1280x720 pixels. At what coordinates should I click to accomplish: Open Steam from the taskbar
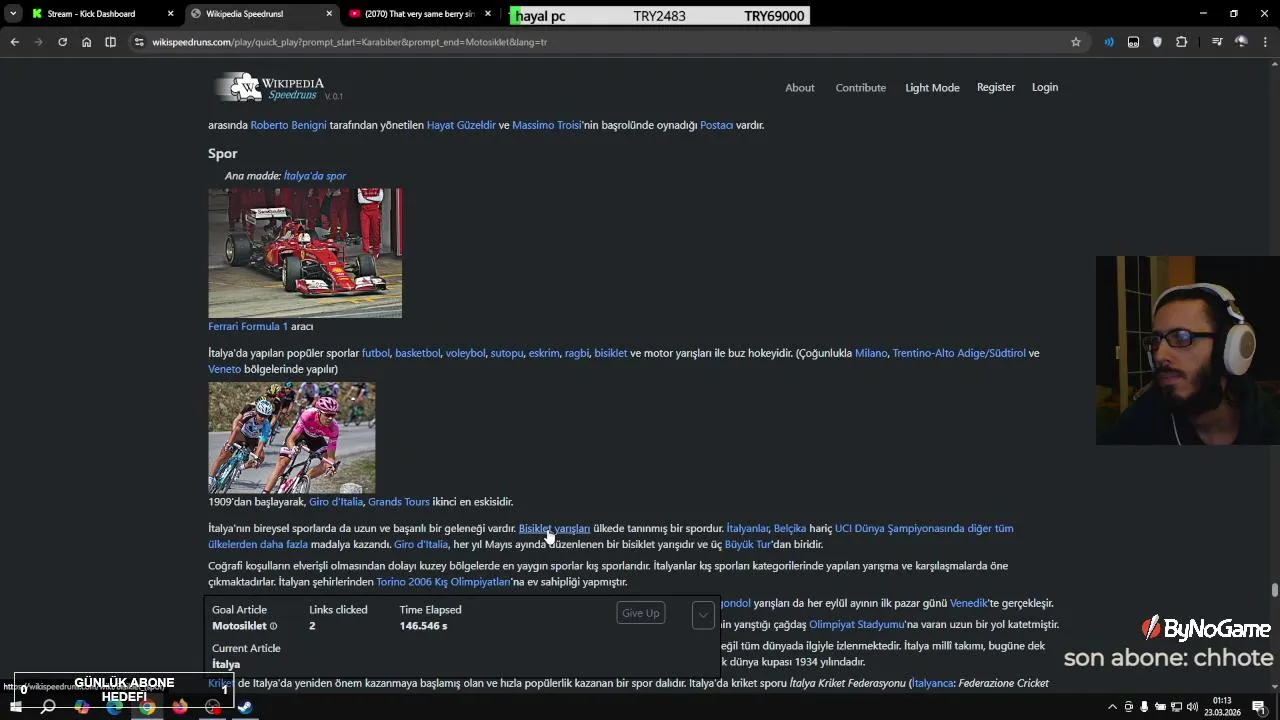pos(245,707)
